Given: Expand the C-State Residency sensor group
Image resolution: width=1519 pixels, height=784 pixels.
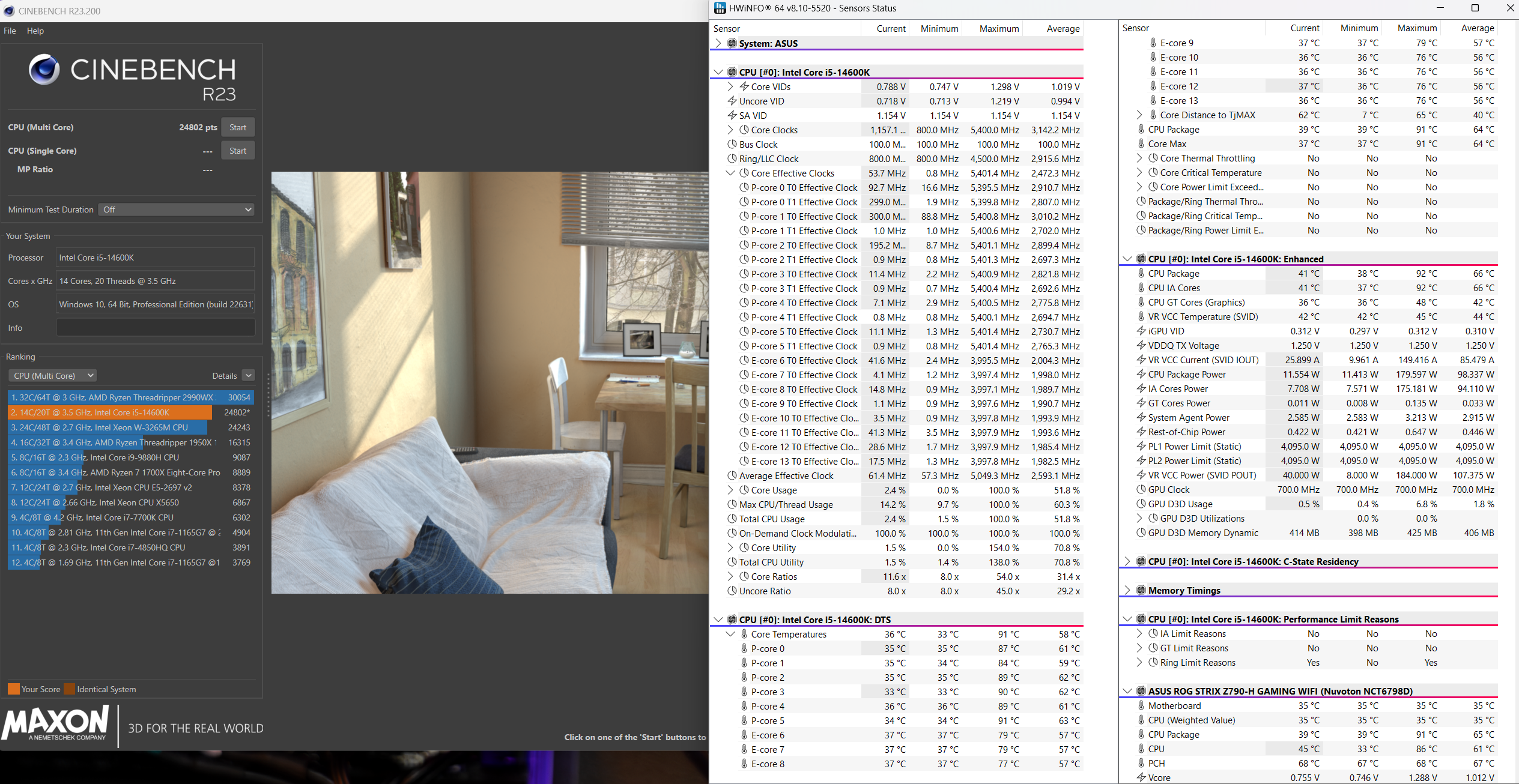Looking at the screenshot, I should (x=1127, y=561).
